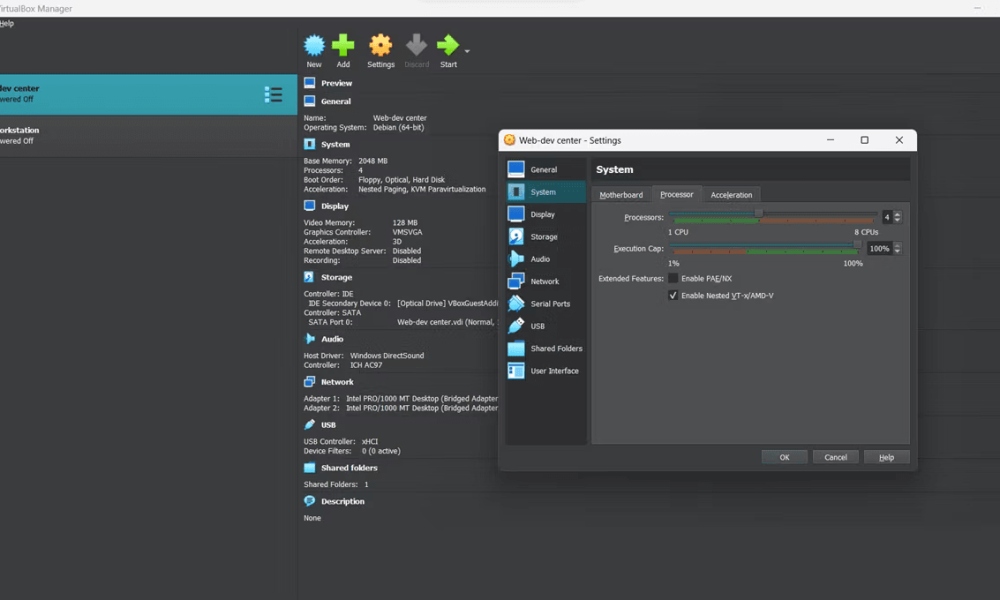Open Audio category in Settings dialog sidebar
Image resolution: width=1000 pixels, height=600 pixels.
point(546,259)
